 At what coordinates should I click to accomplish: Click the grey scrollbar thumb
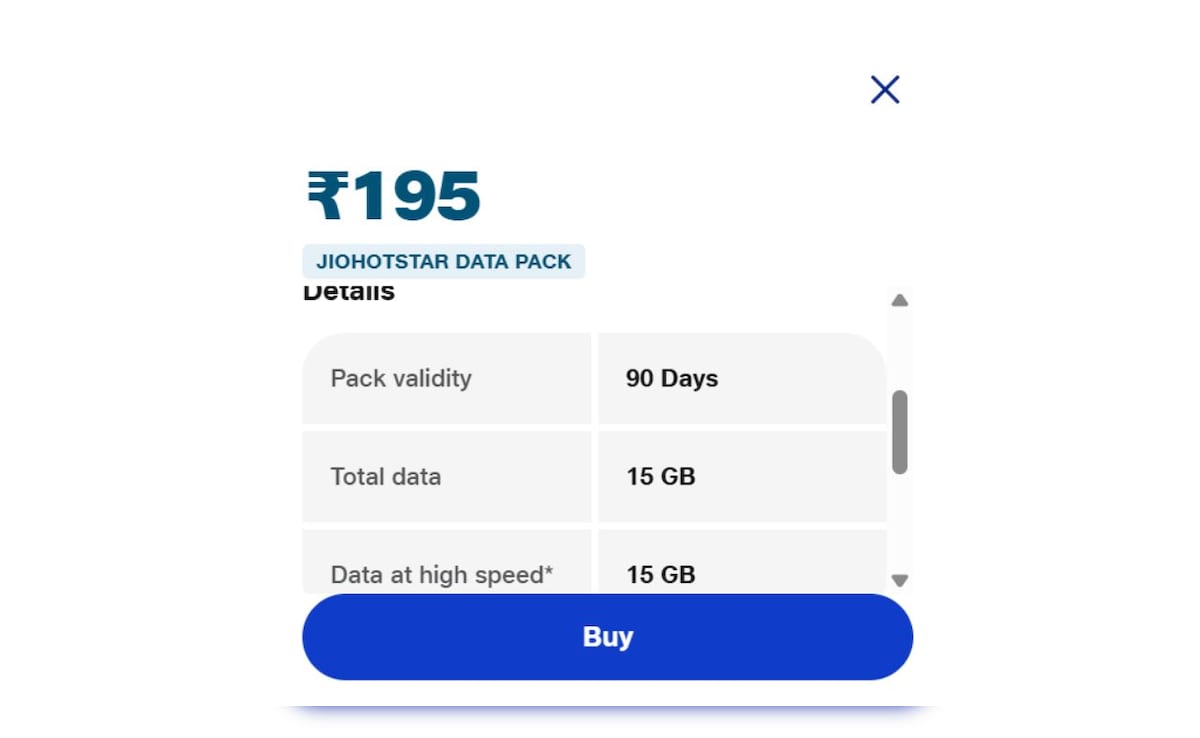(x=899, y=431)
